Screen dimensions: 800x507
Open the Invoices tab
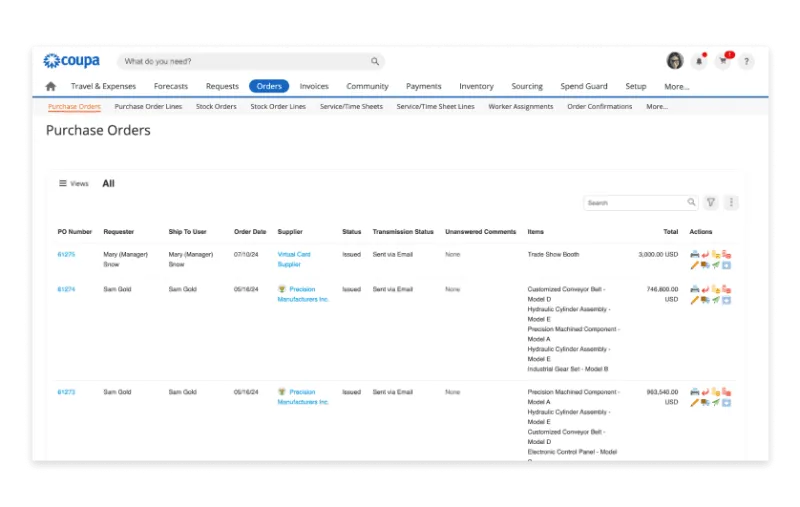[314, 86]
